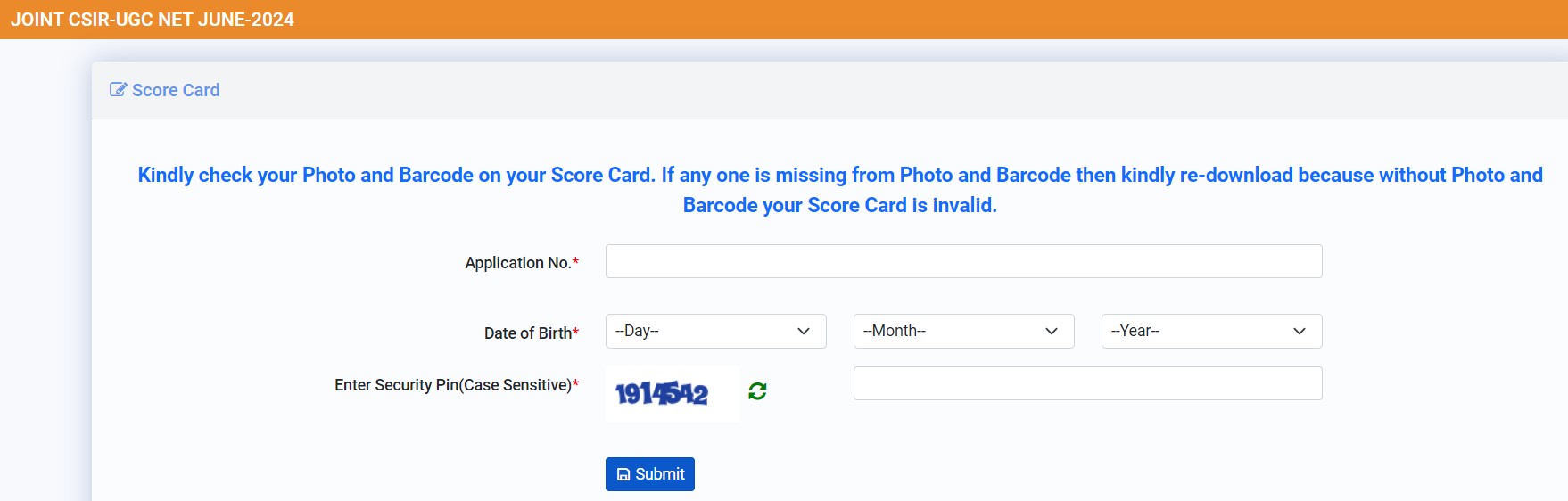
Task: Click the captcha image showing 1914542
Action: [x=662, y=393]
